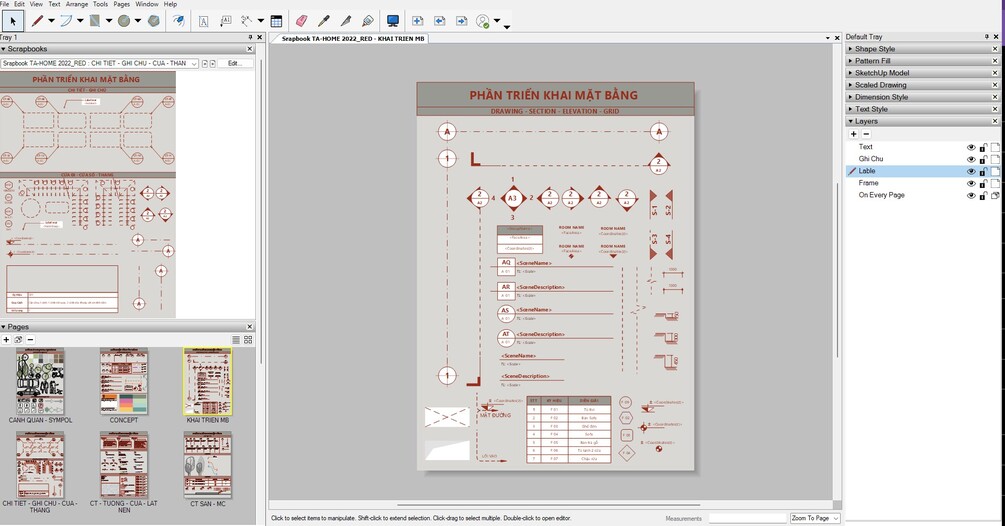1005x526 pixels.
Task: Open the Pages menu
Action: [122, 4]
